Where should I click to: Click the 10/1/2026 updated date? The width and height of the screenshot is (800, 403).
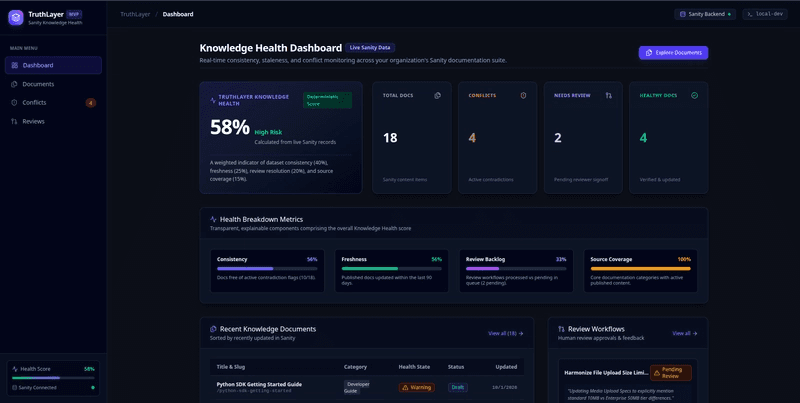tap(505, 387)
